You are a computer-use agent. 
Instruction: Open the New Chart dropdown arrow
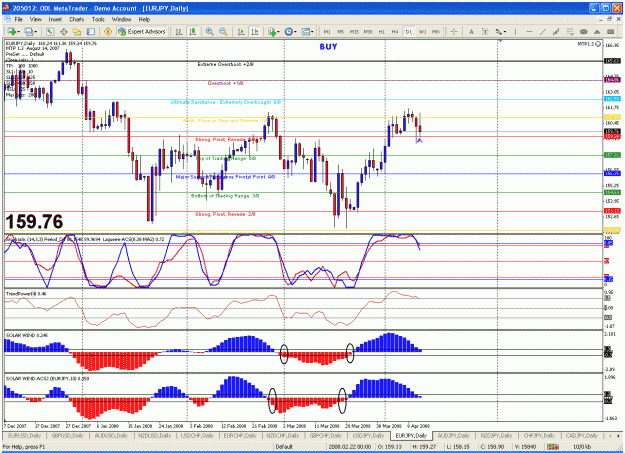click(x=18, y=32)
